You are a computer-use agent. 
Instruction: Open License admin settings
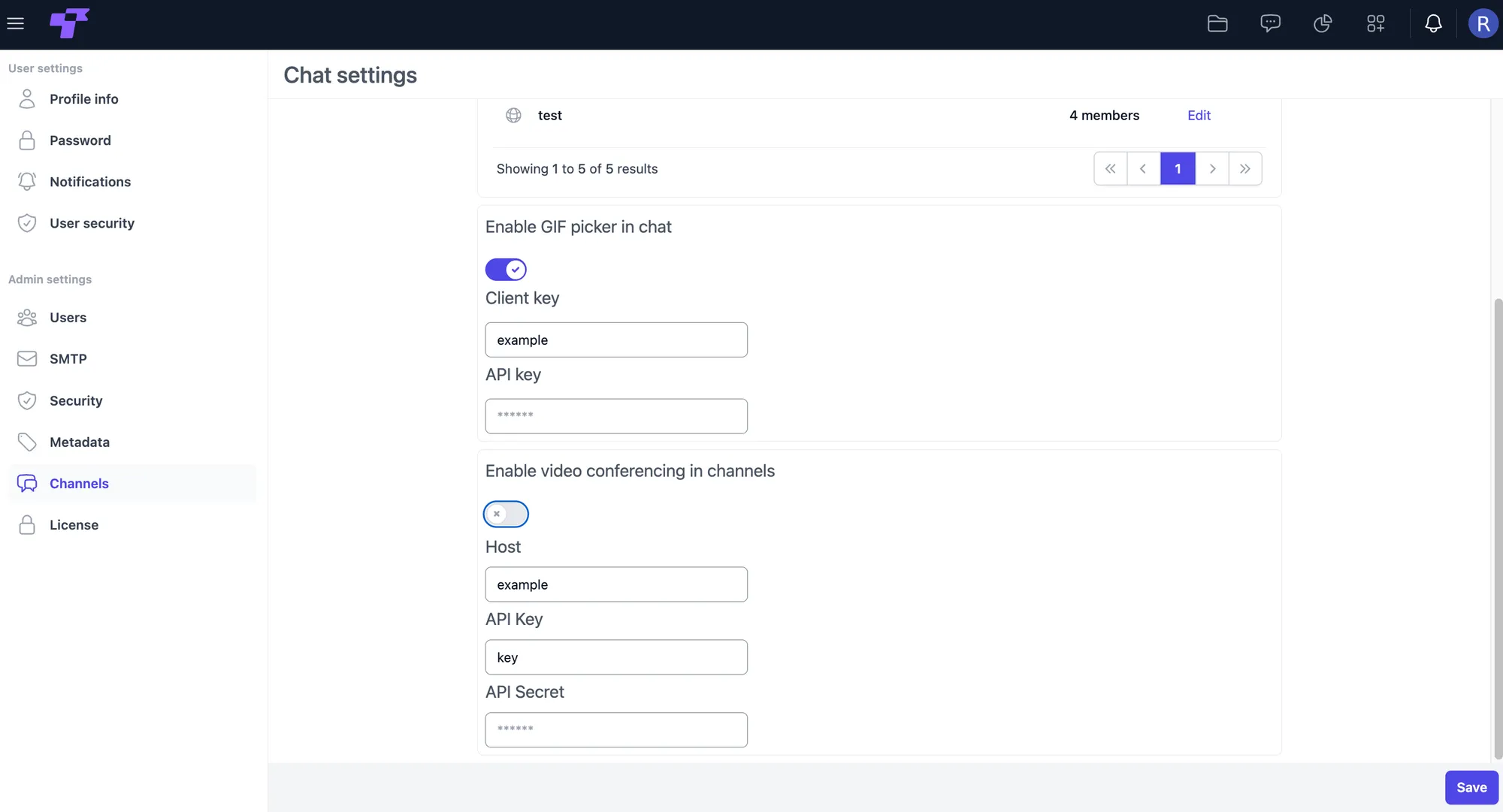point(132,525)
